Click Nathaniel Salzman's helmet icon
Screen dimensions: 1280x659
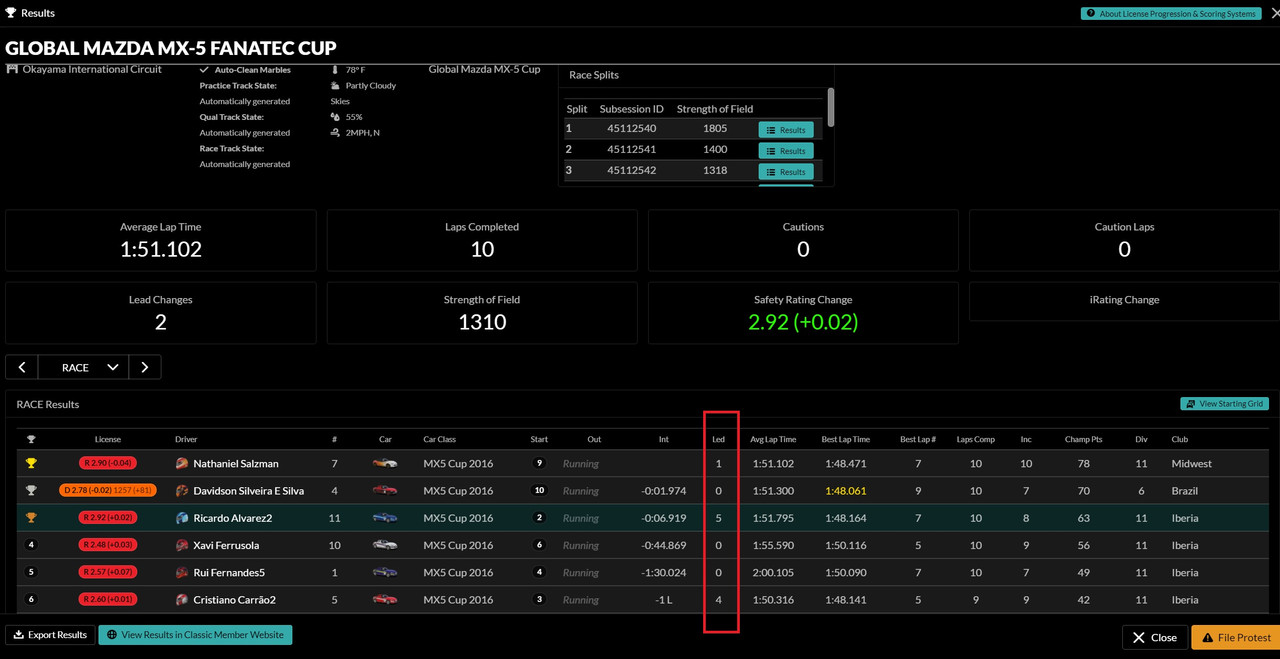coord(182,464)
